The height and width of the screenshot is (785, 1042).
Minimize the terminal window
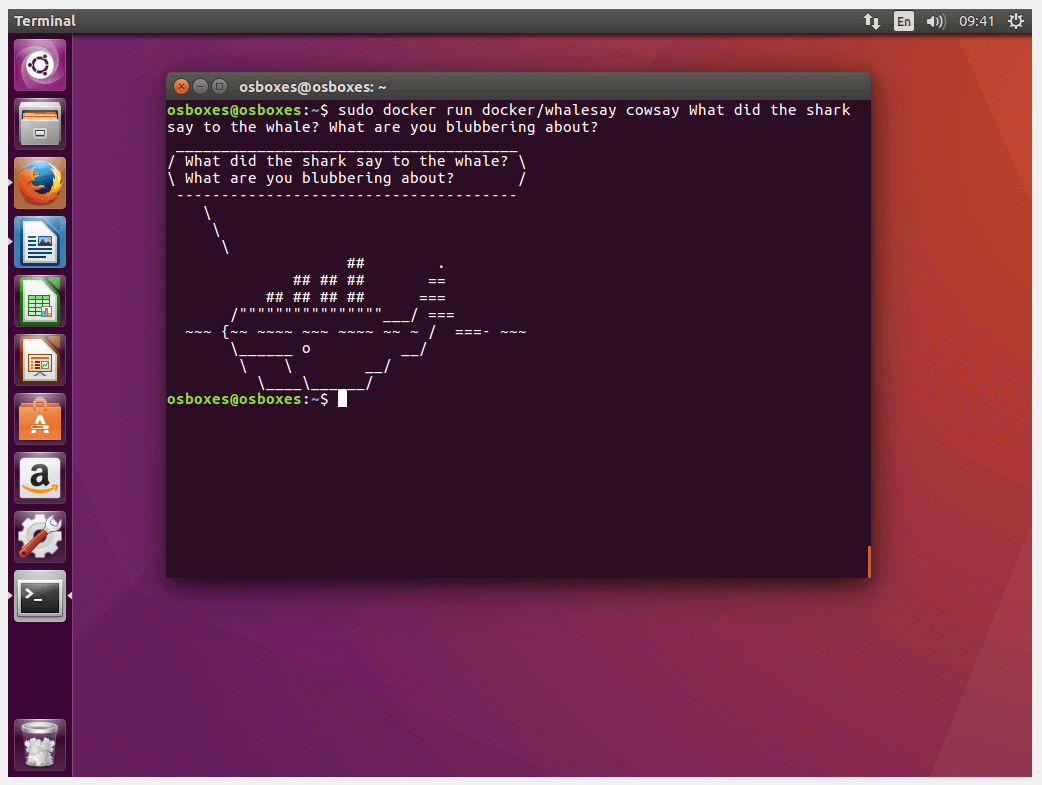(200, 86)
